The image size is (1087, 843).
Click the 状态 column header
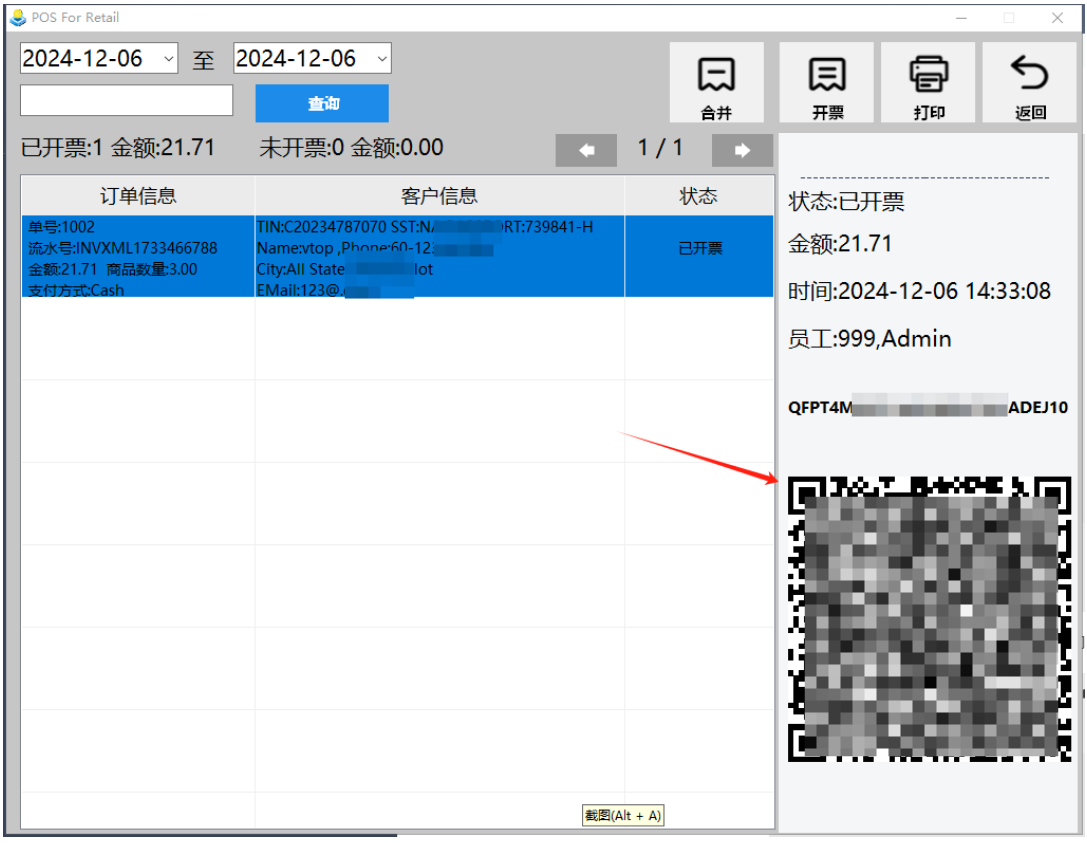click(x=699, y=195)
